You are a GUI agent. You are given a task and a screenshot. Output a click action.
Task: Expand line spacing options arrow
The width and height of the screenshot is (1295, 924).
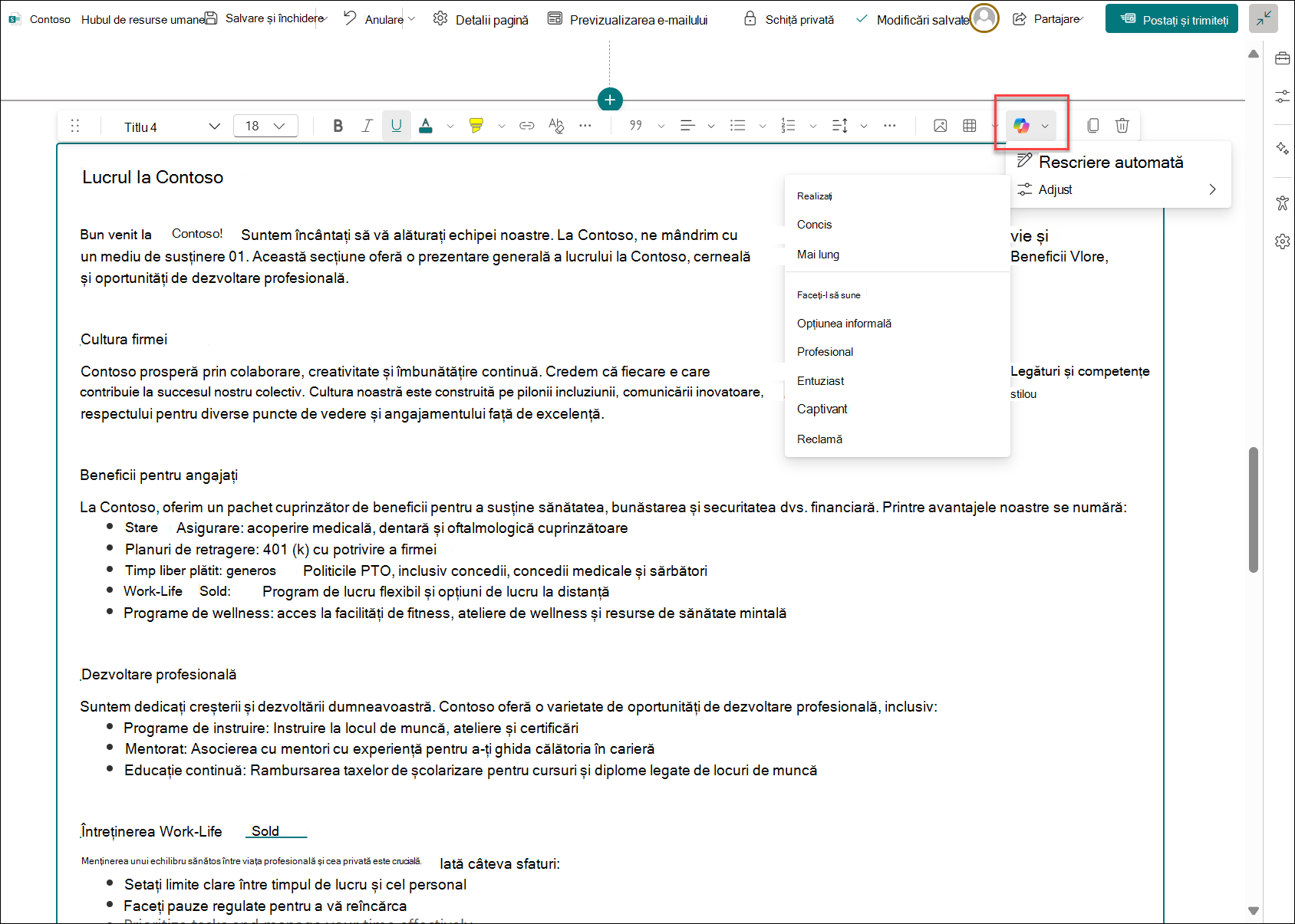click(x=864, y=126)
